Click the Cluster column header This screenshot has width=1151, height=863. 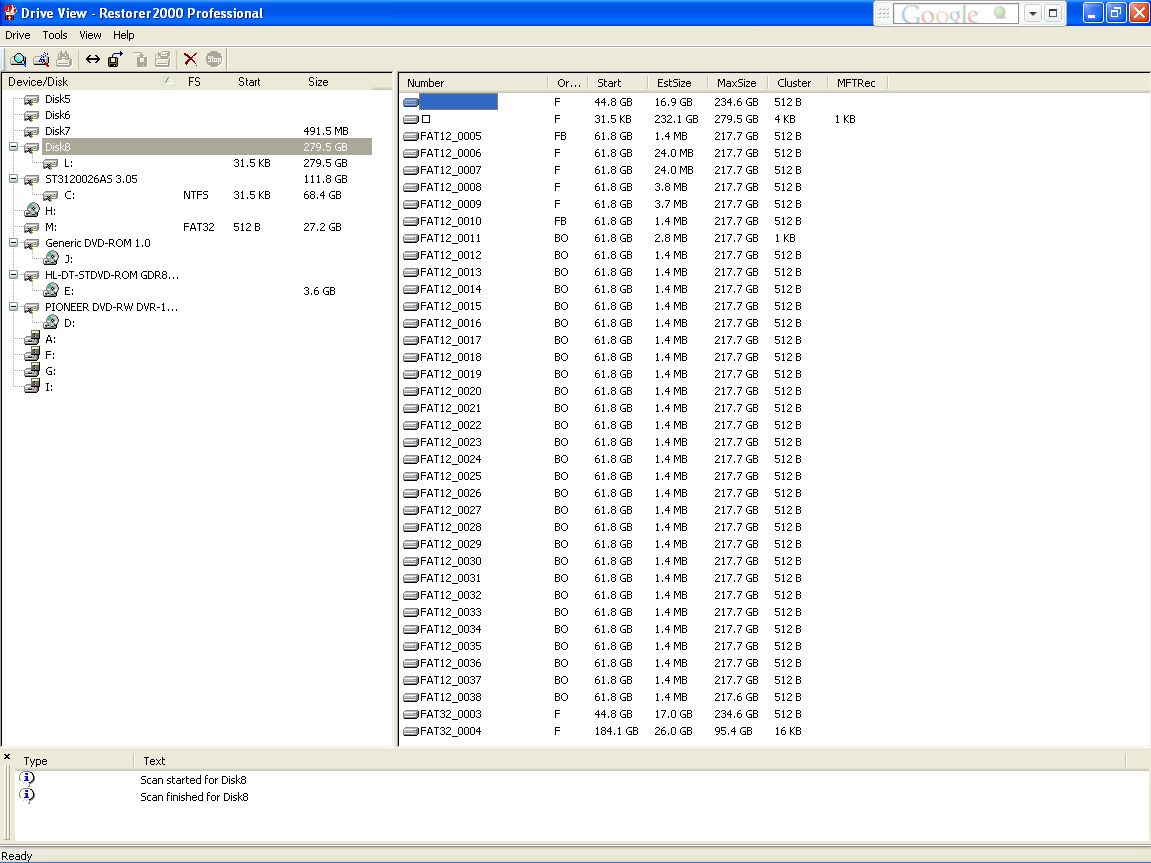tap(797, 84)
